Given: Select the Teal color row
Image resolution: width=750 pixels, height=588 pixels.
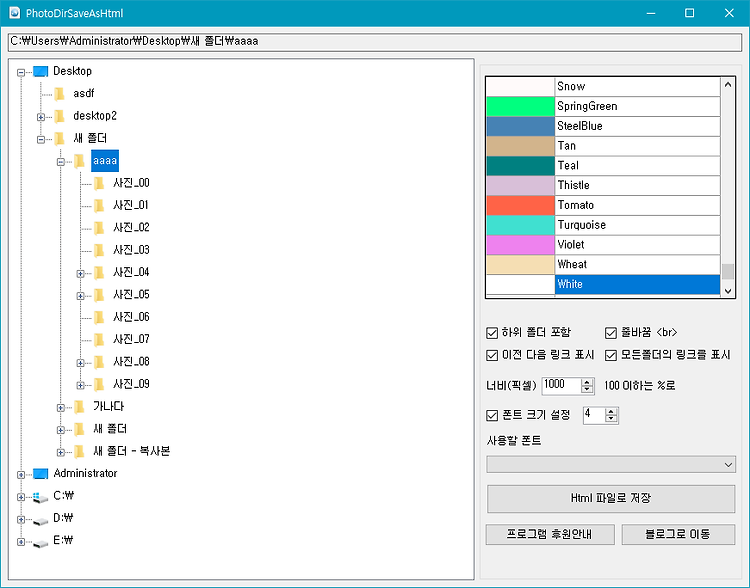Looking at the screenshot, I should pos(603,166).
